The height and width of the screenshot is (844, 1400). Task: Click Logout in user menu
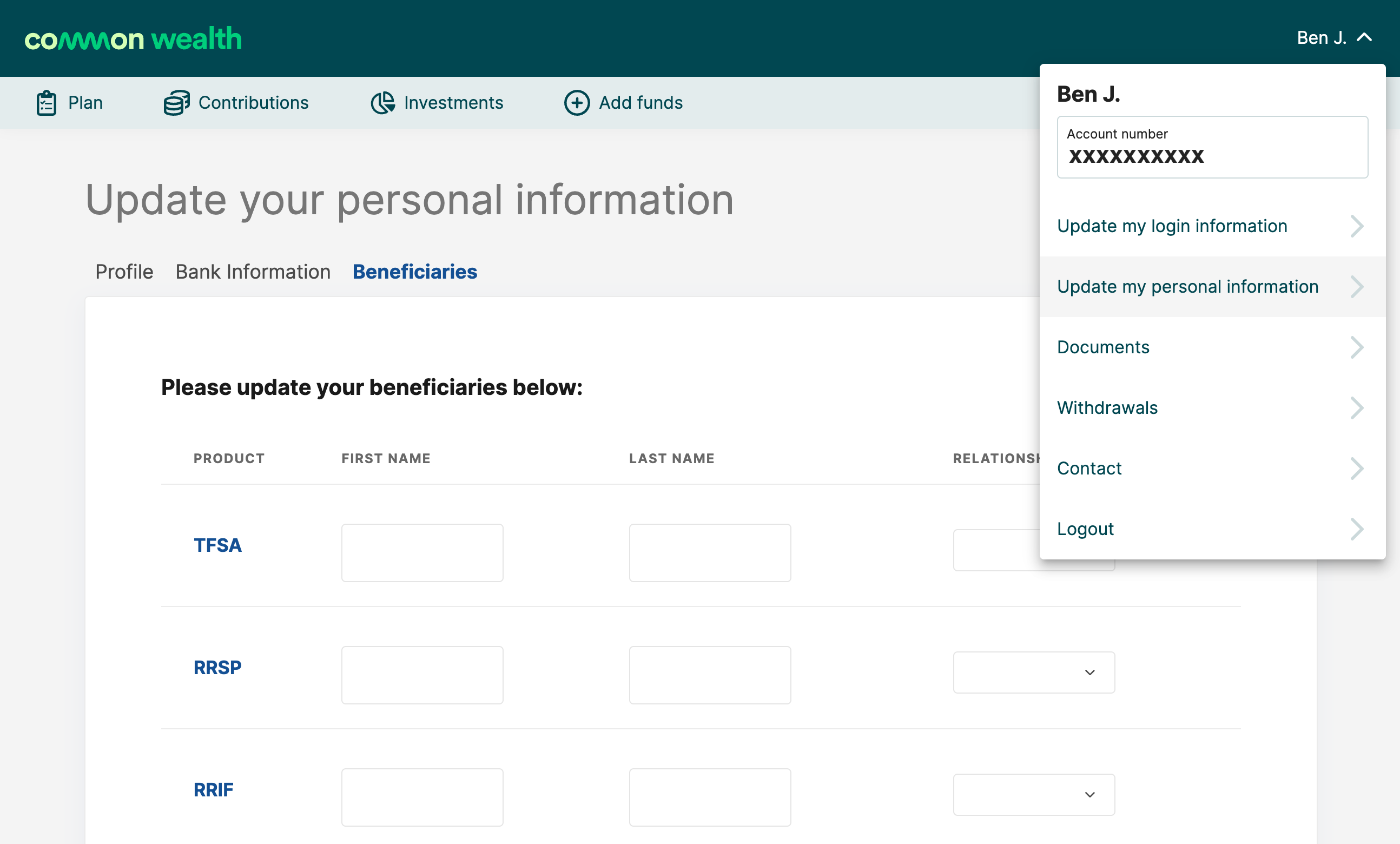pyautogui.click(x=1212, y=529)
